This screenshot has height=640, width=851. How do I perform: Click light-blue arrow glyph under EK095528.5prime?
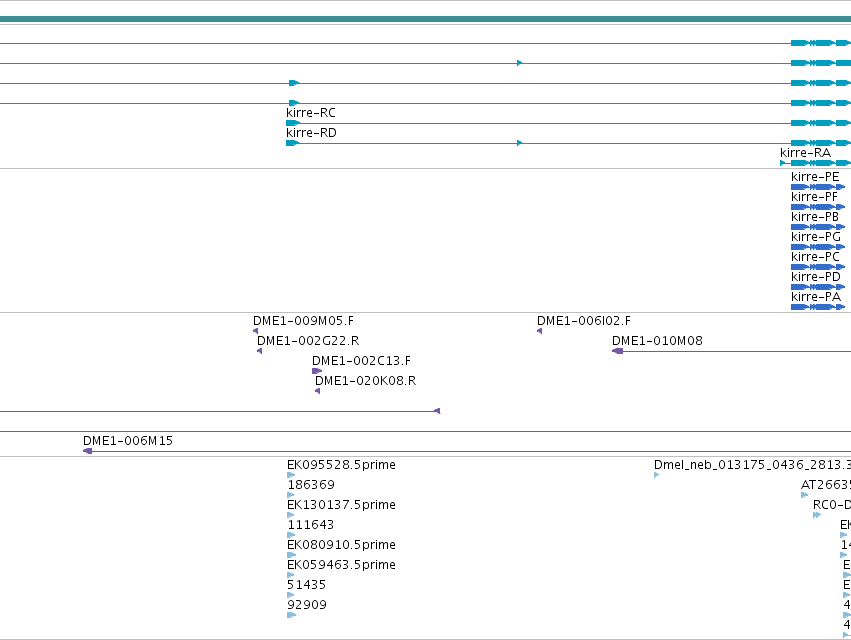pos(291,475)
